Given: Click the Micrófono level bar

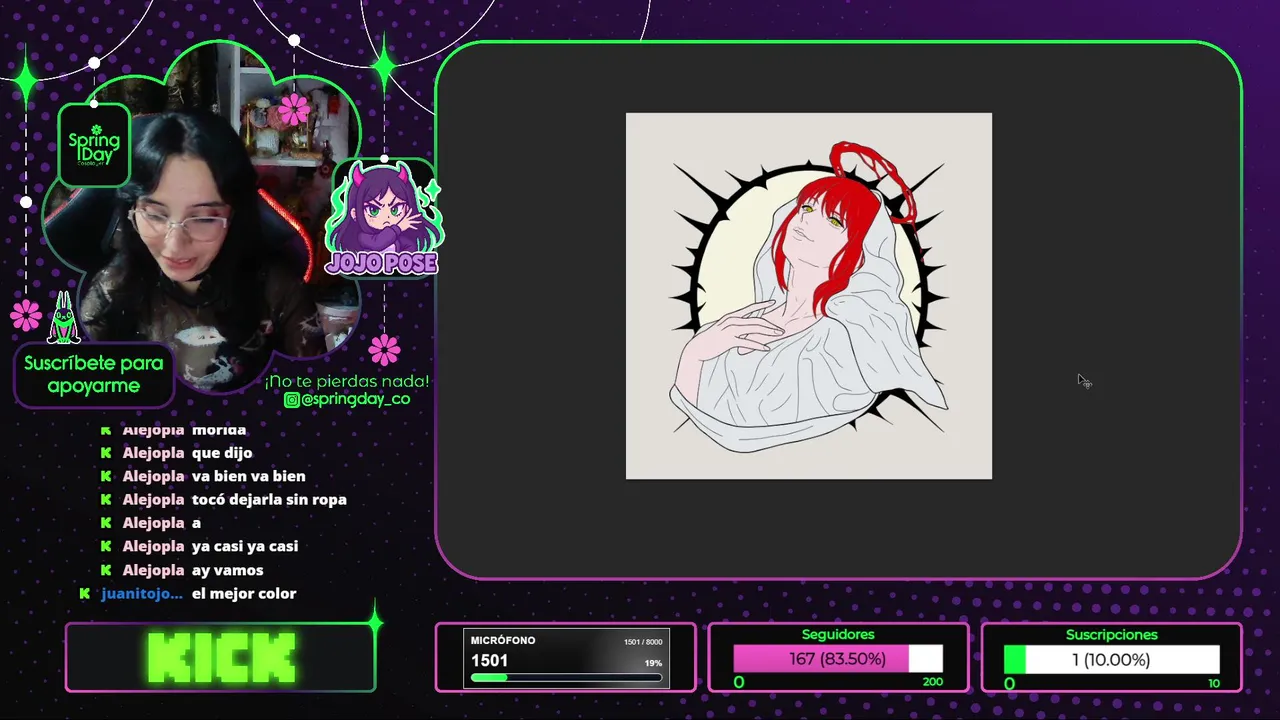Looking at the screenshot, I should (x=566, y=677).
